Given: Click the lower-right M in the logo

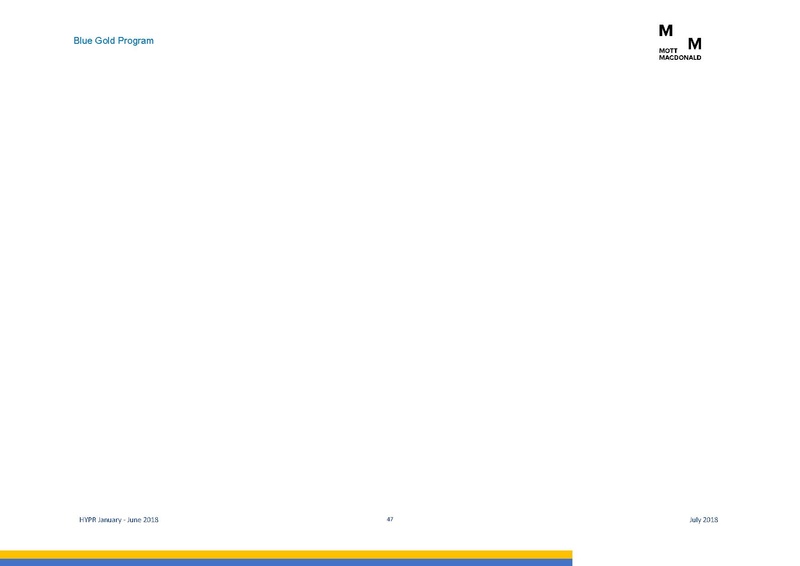Looking at the screenshot, I should [694, 44].
